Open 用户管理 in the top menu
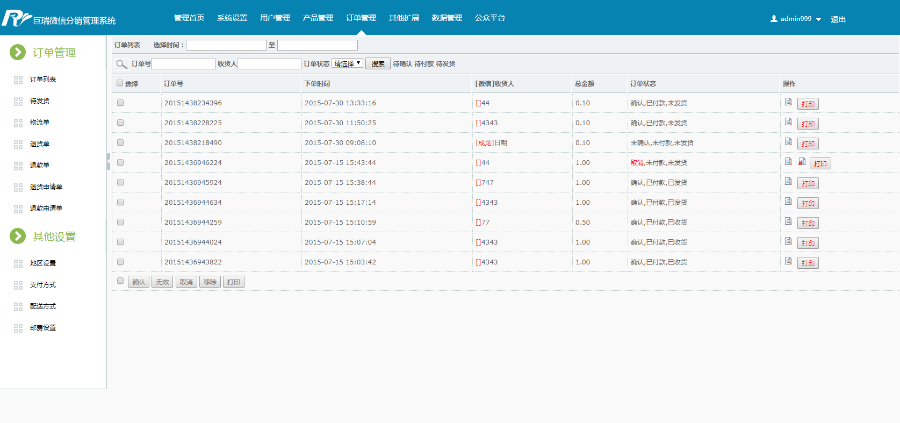Viewport: 900px width, 423px height. pyautogui.click(x=275, y=18)
